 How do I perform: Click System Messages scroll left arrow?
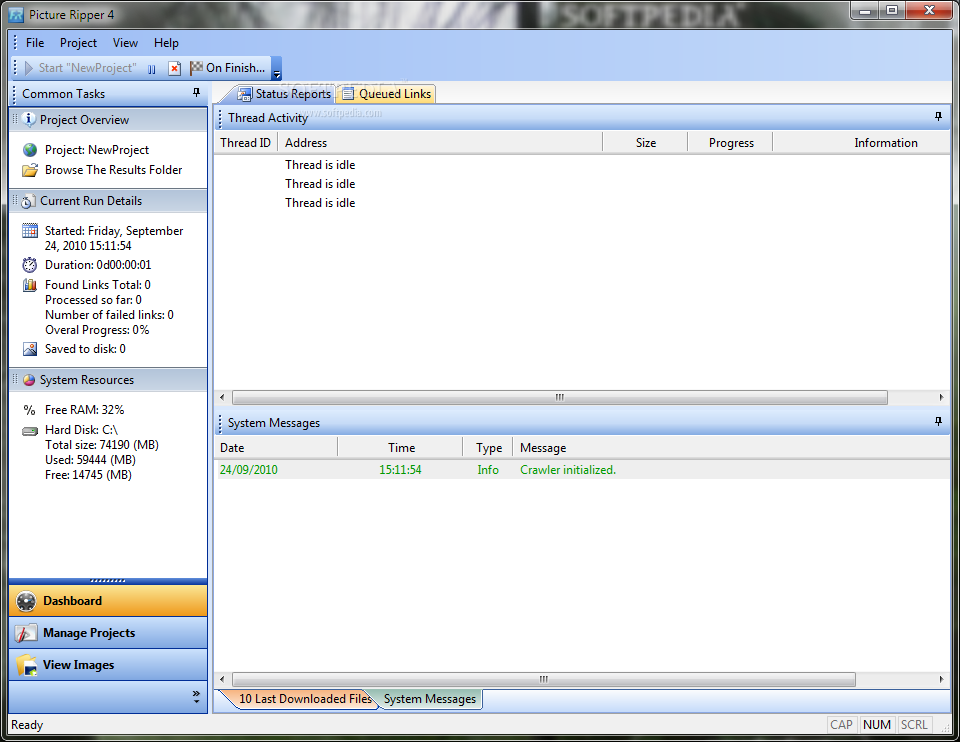point(222,680)
